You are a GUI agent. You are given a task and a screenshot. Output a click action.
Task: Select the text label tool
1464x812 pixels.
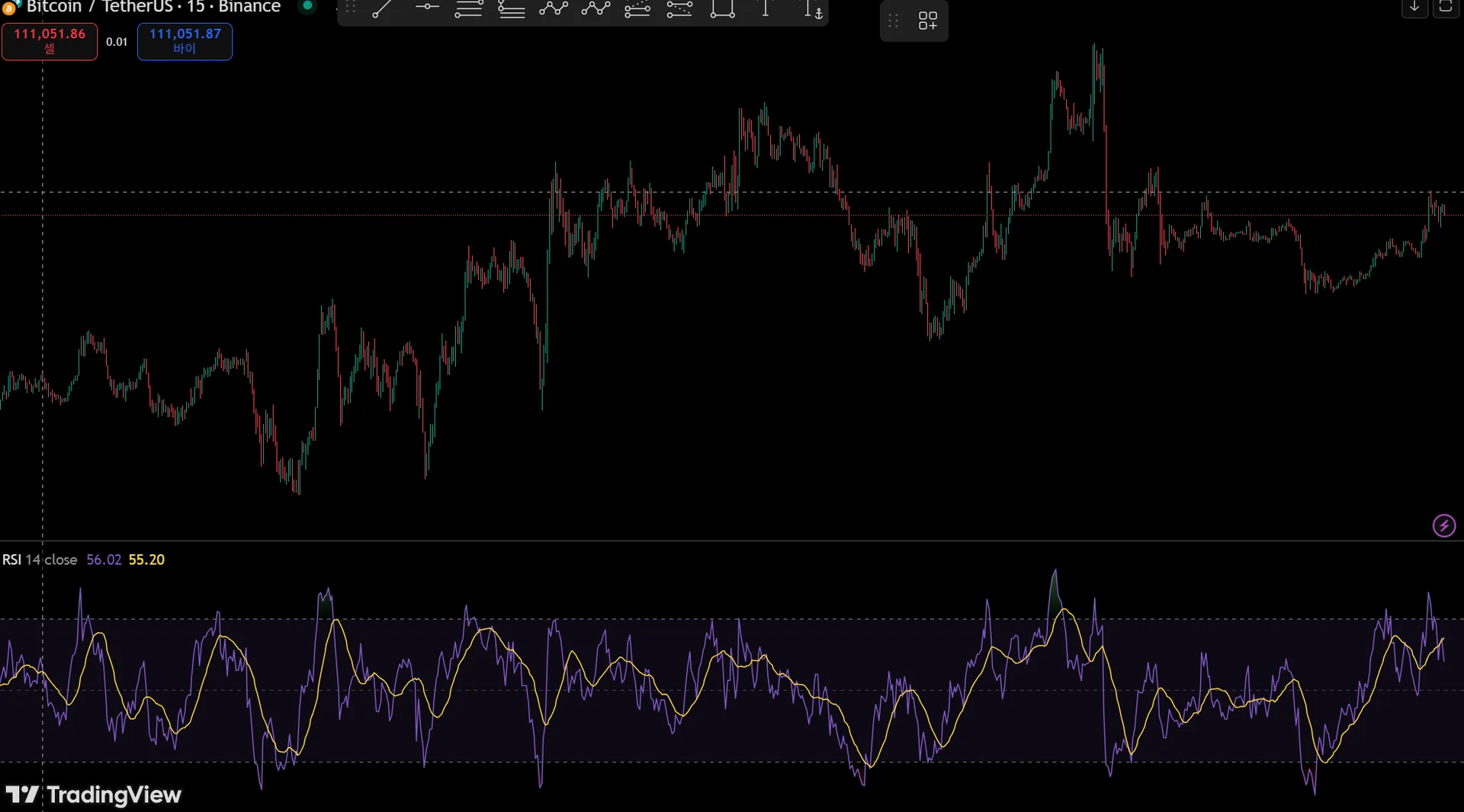(x=766, y=9)
